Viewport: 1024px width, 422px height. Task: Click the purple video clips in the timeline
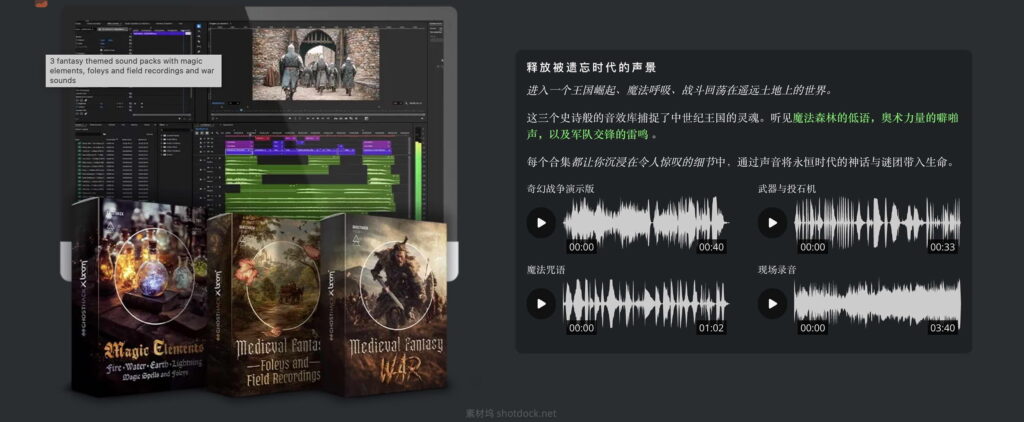308,147
